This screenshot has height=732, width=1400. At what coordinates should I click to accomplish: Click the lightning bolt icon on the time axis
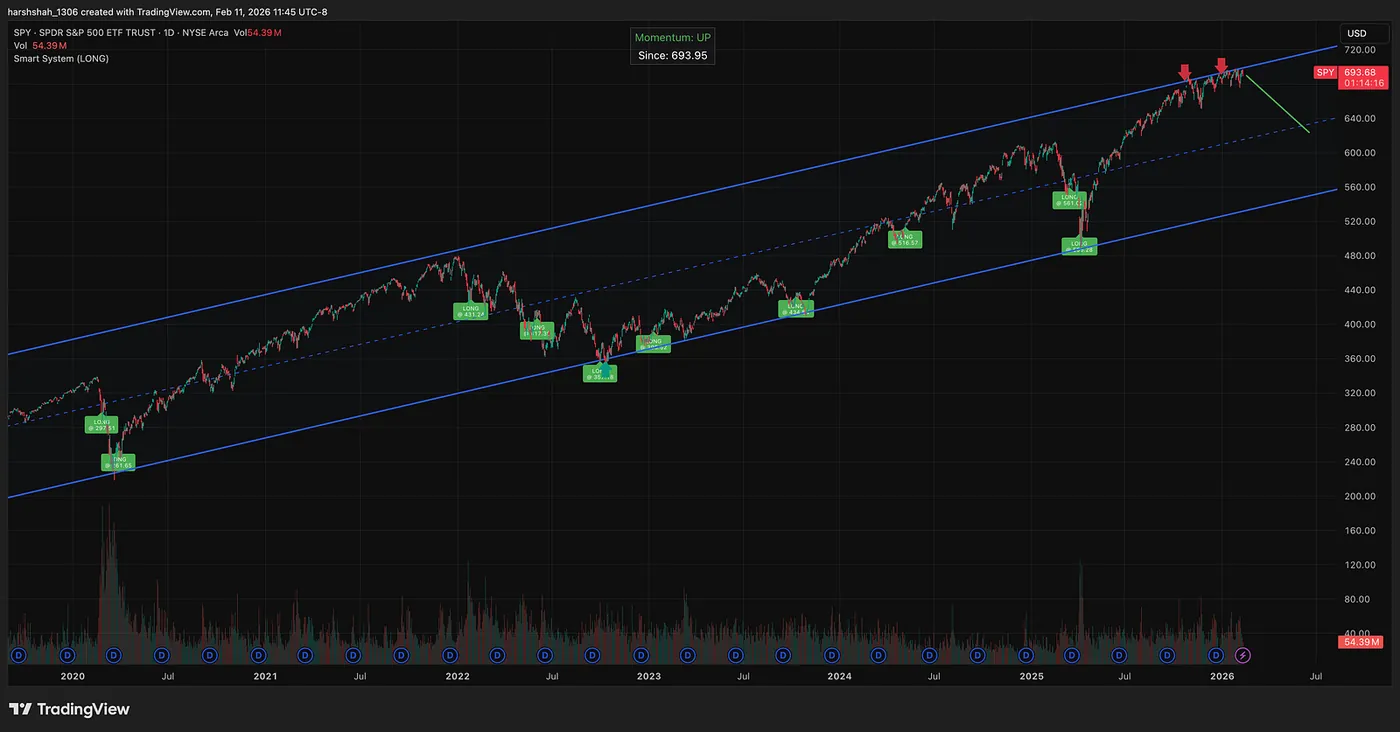1243,655
